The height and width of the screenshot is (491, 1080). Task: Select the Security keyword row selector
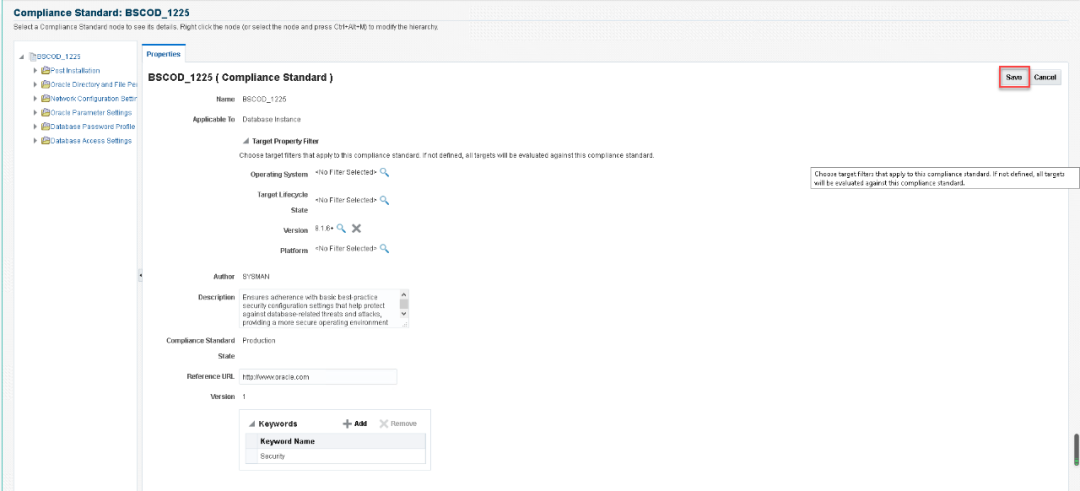tap(251, 456)
